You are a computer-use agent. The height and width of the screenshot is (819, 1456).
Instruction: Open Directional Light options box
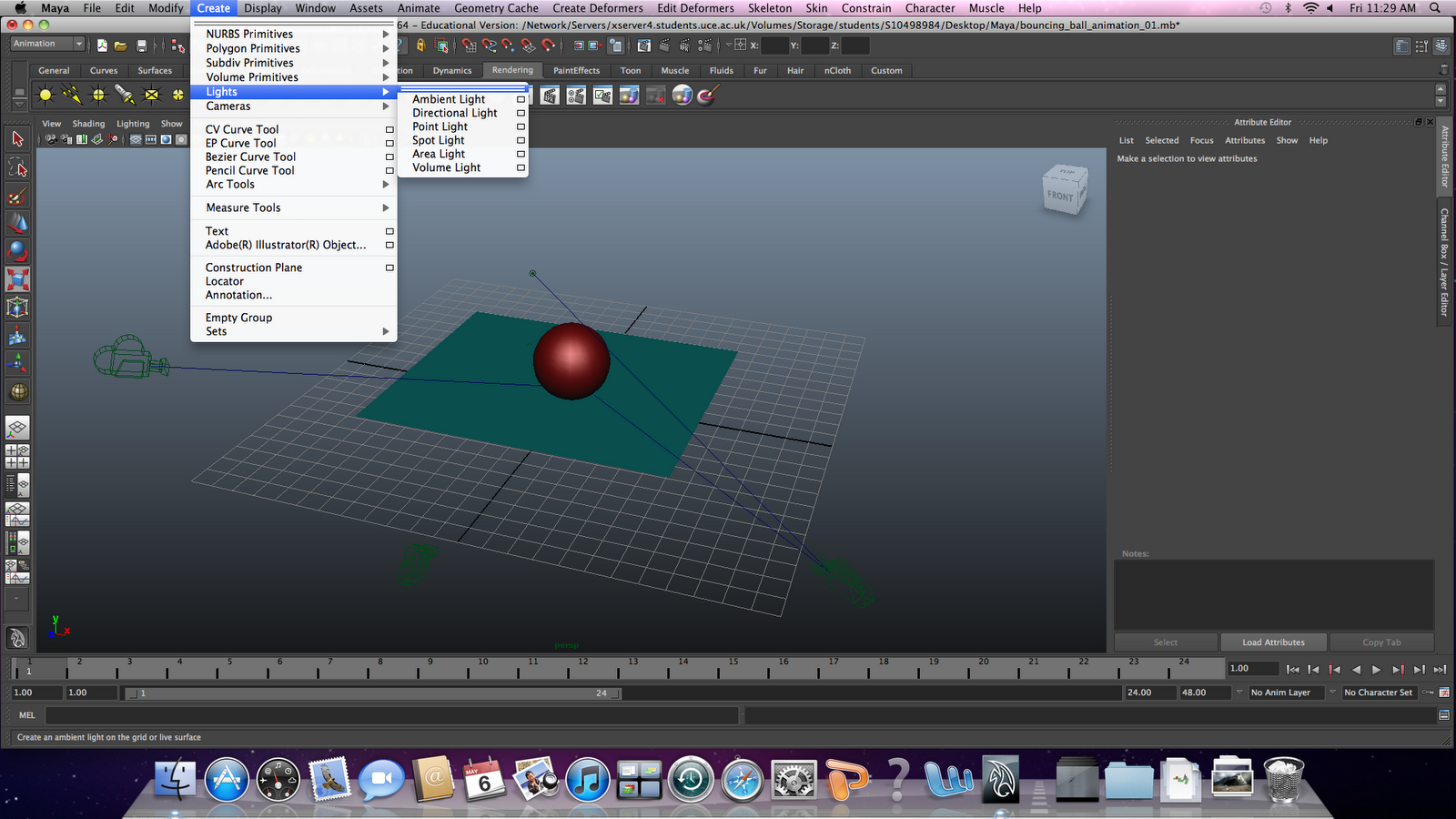521,113
